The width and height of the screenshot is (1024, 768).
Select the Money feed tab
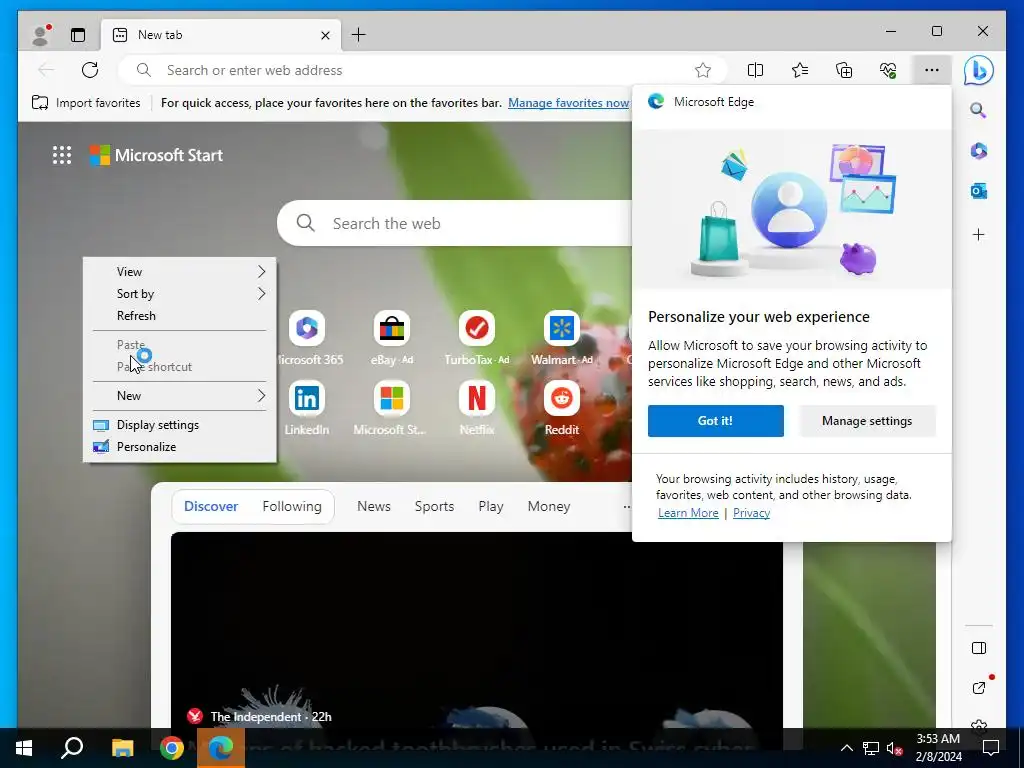549,506
